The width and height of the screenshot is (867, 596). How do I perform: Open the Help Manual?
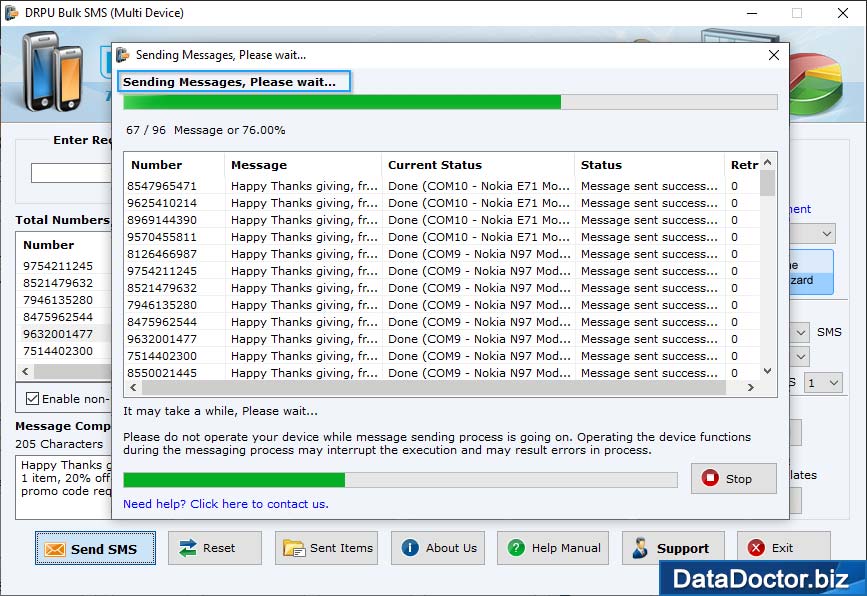point(553,548)
